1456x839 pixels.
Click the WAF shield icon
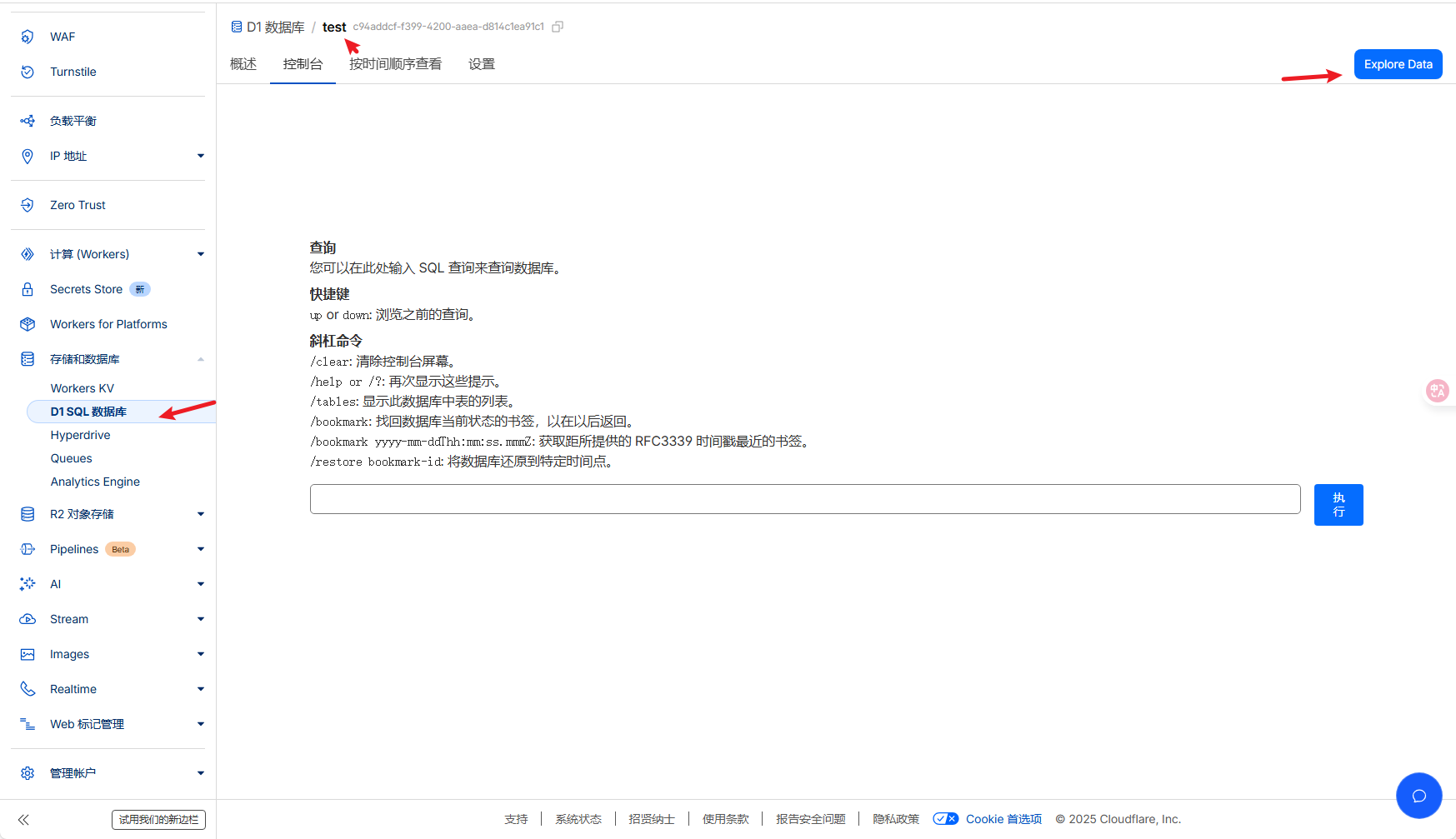tap(28, 37)
